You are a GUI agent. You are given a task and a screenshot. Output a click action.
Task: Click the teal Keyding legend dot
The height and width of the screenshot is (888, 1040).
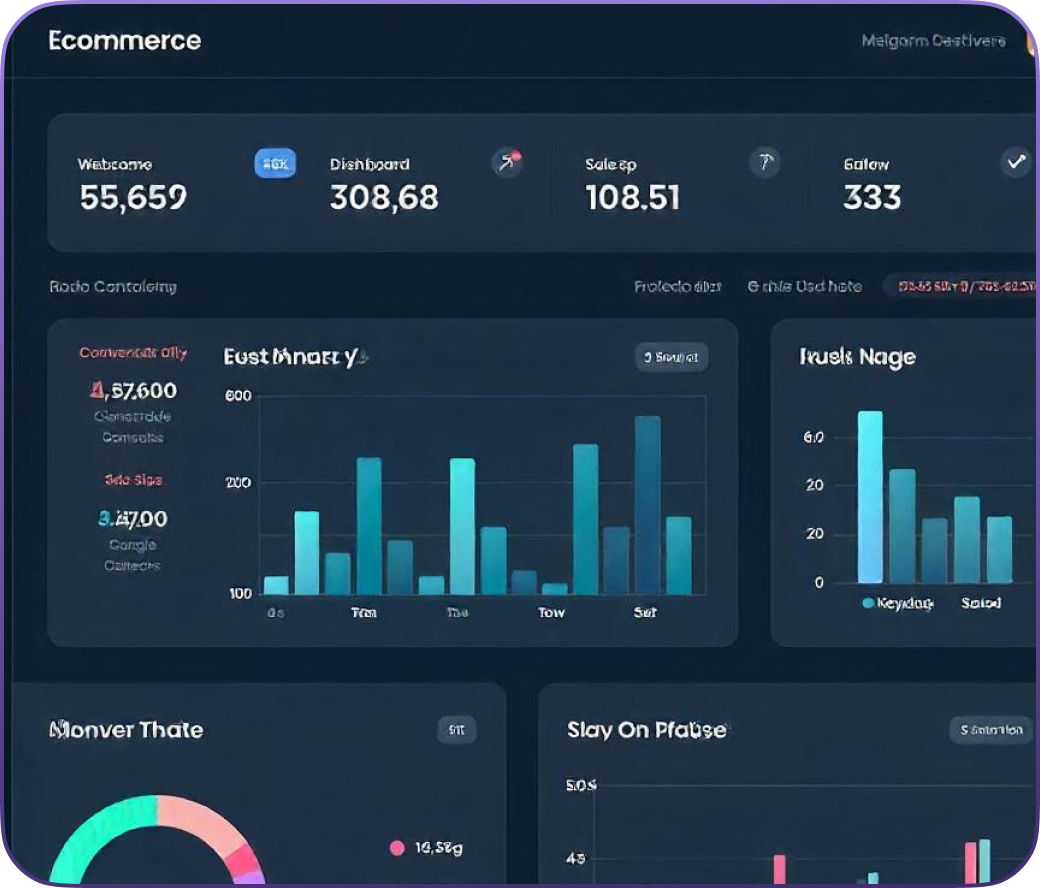pyautogui.click(x=867, y=603)
